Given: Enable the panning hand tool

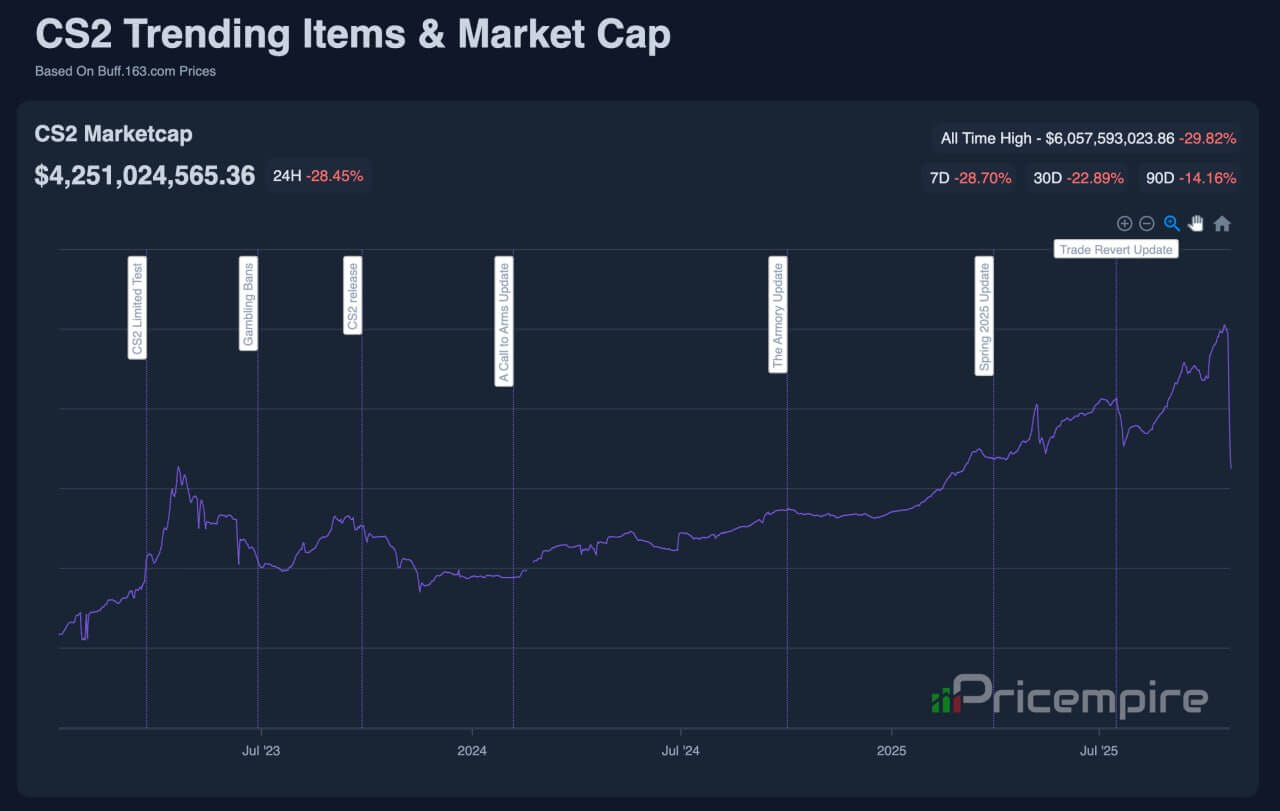Looking at the screenshot, I should point(1196,224).
